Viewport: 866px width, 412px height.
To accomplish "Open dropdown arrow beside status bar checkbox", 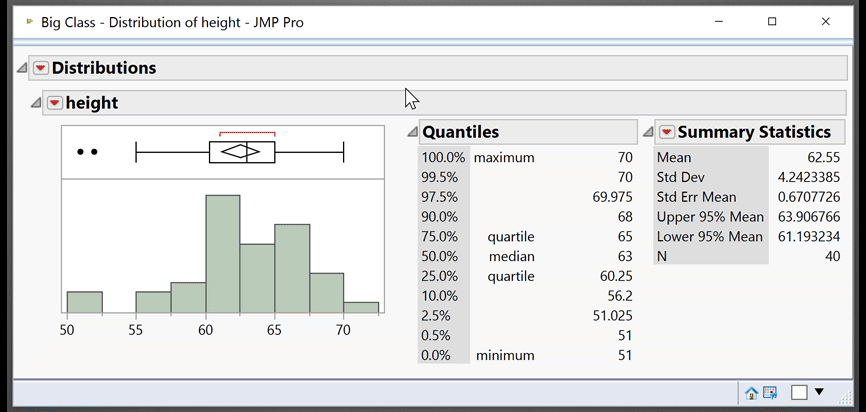I will [820, 392].
